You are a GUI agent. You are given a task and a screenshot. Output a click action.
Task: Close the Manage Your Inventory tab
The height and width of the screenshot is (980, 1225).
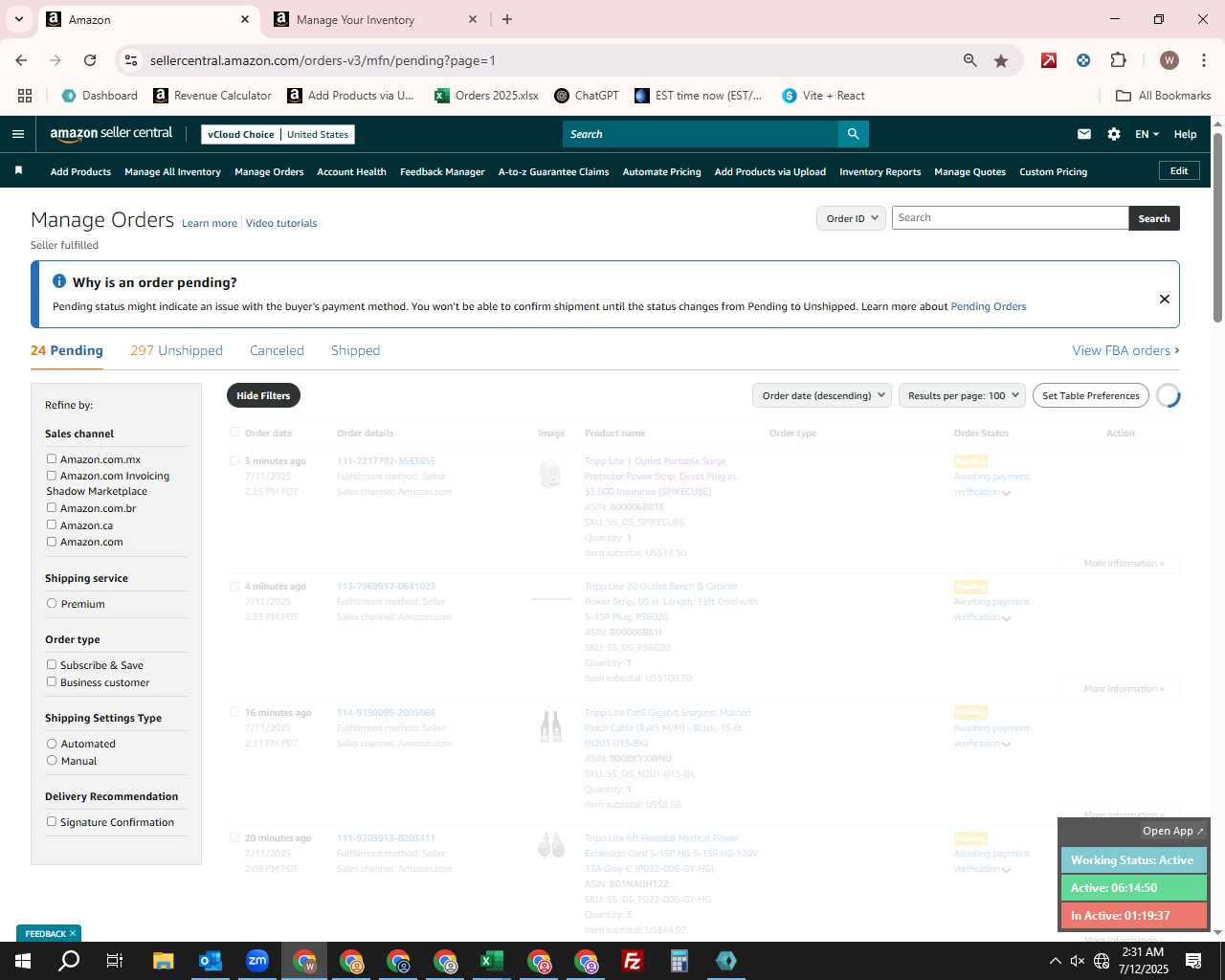click(473, 19)
